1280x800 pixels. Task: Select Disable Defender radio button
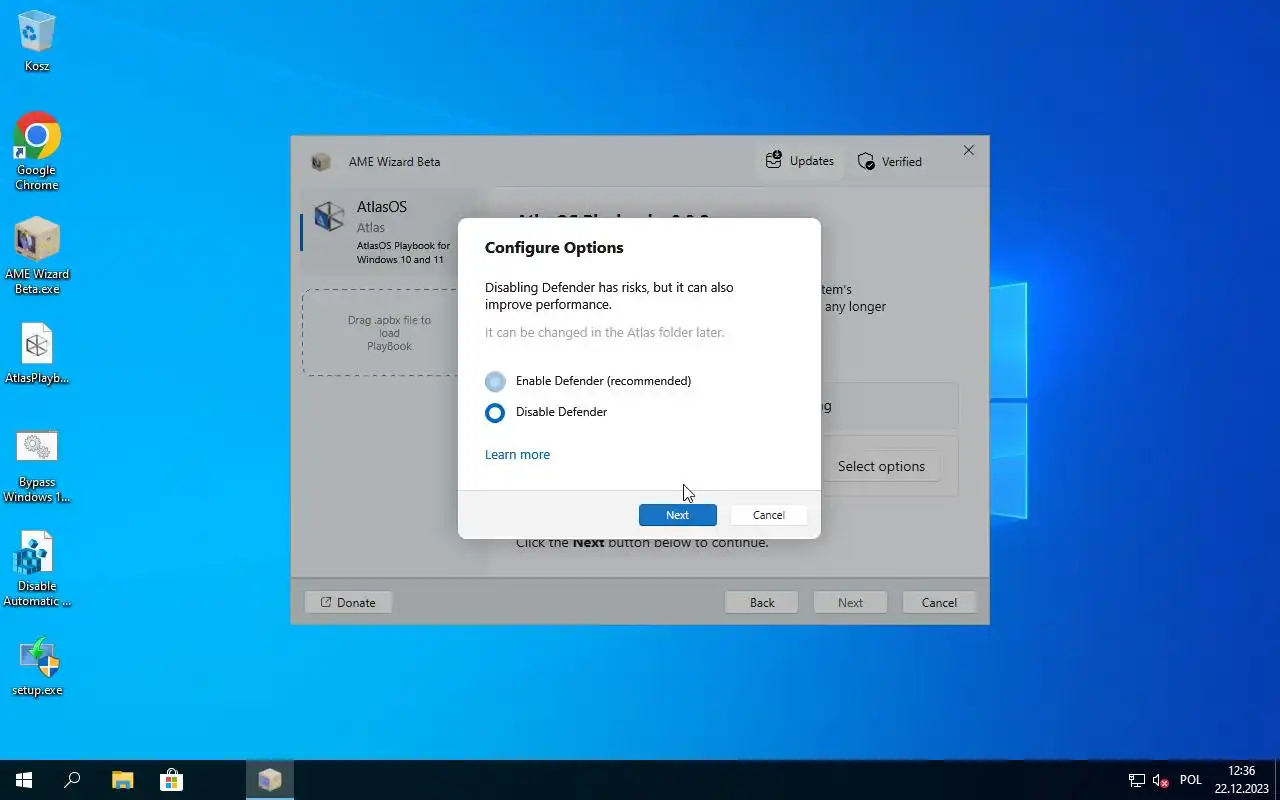[x=495, y=412]
